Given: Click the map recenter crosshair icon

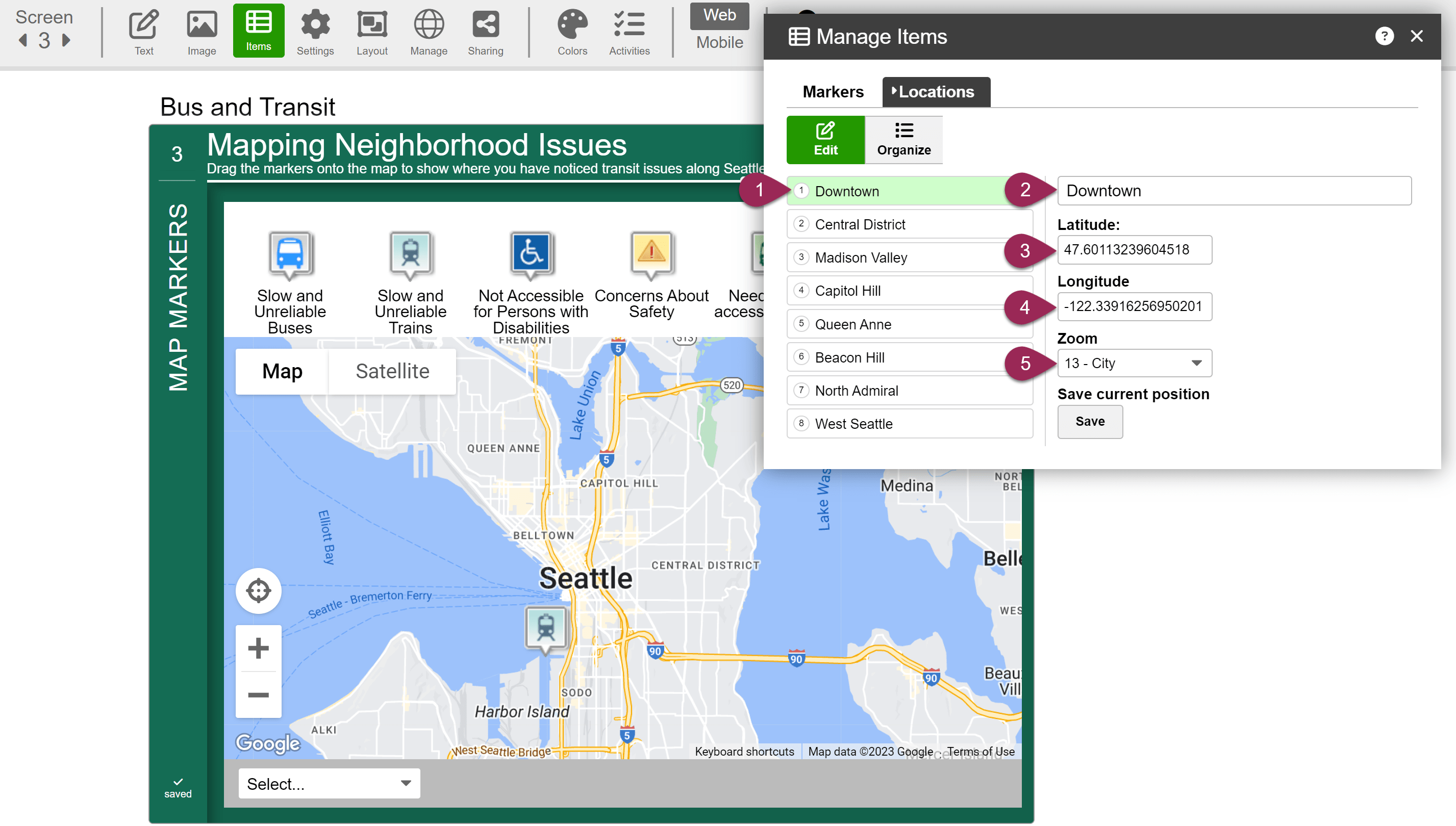Looking at the screenshot, I should click(x=258, y=590).
